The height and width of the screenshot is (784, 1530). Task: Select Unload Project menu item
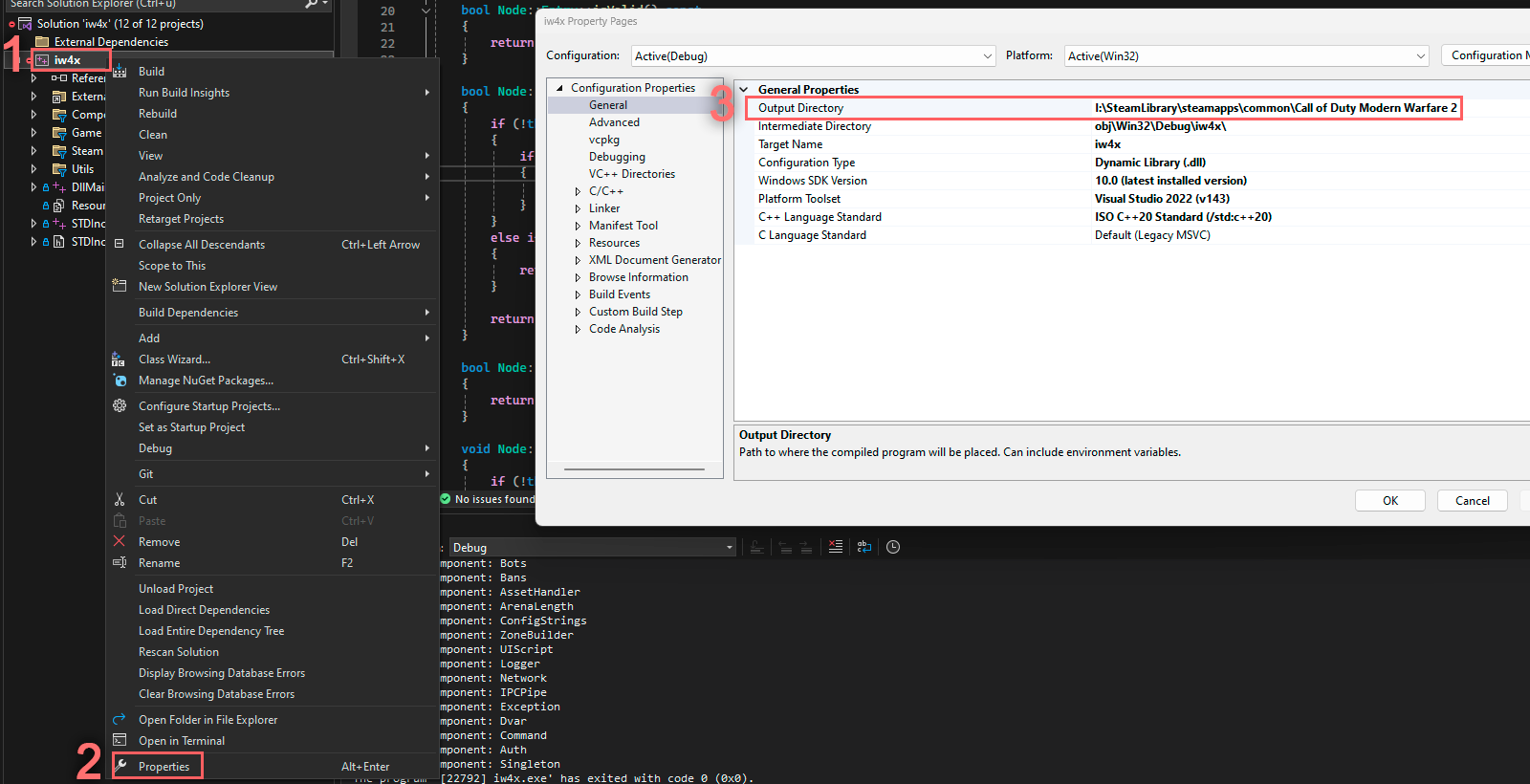pyautogui.click(x=176, y=589)
